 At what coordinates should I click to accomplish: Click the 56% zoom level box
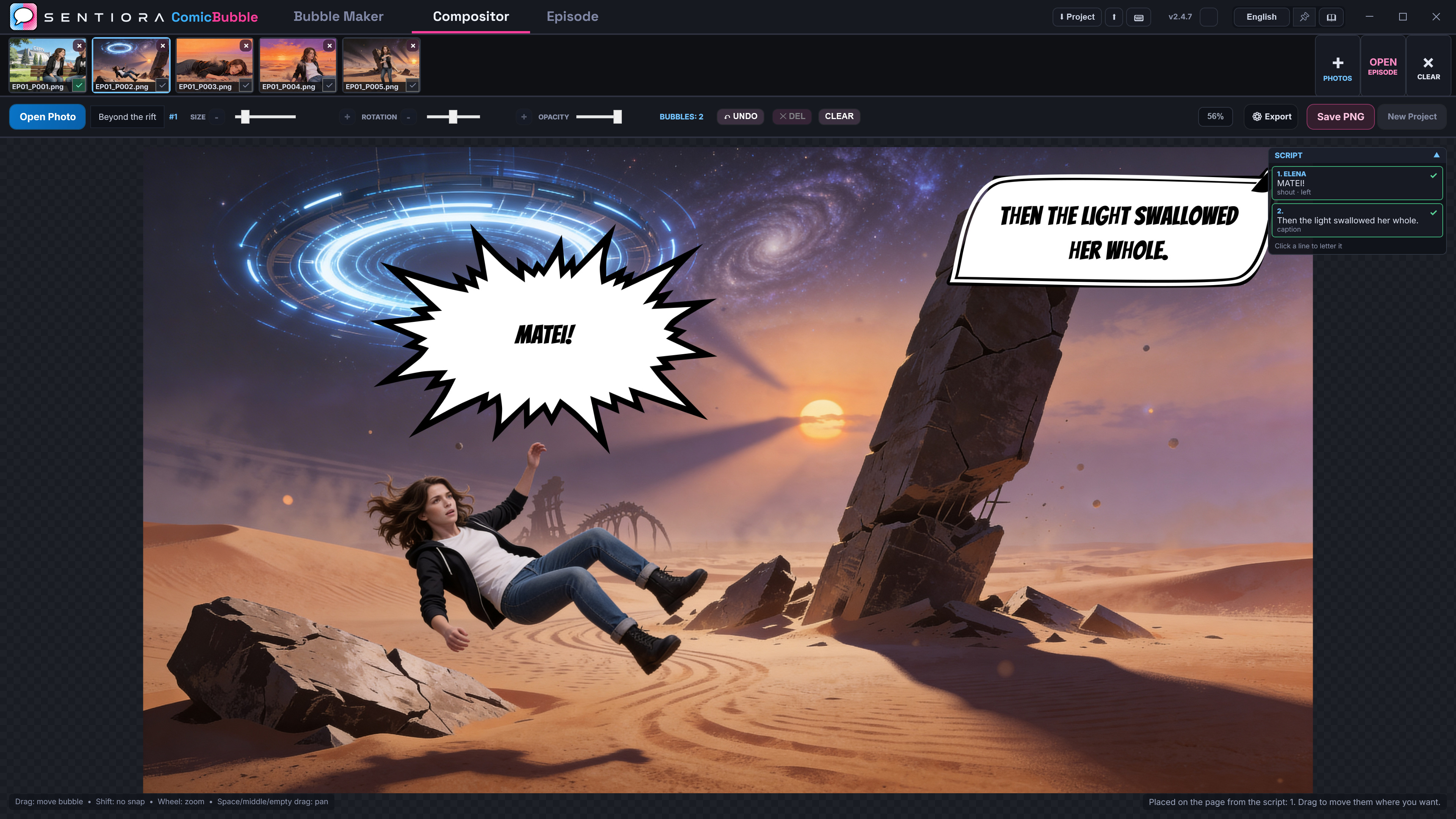[x=1215, y=116]
